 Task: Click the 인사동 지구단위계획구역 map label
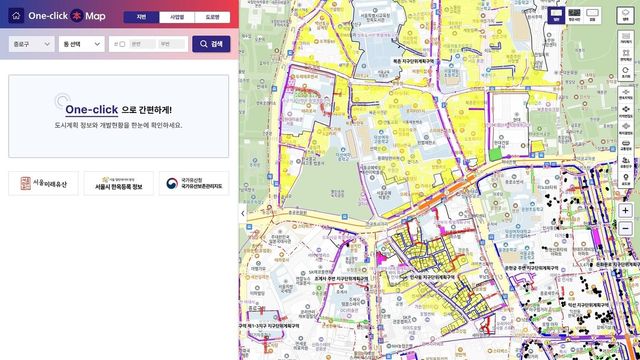click(432, 277)
